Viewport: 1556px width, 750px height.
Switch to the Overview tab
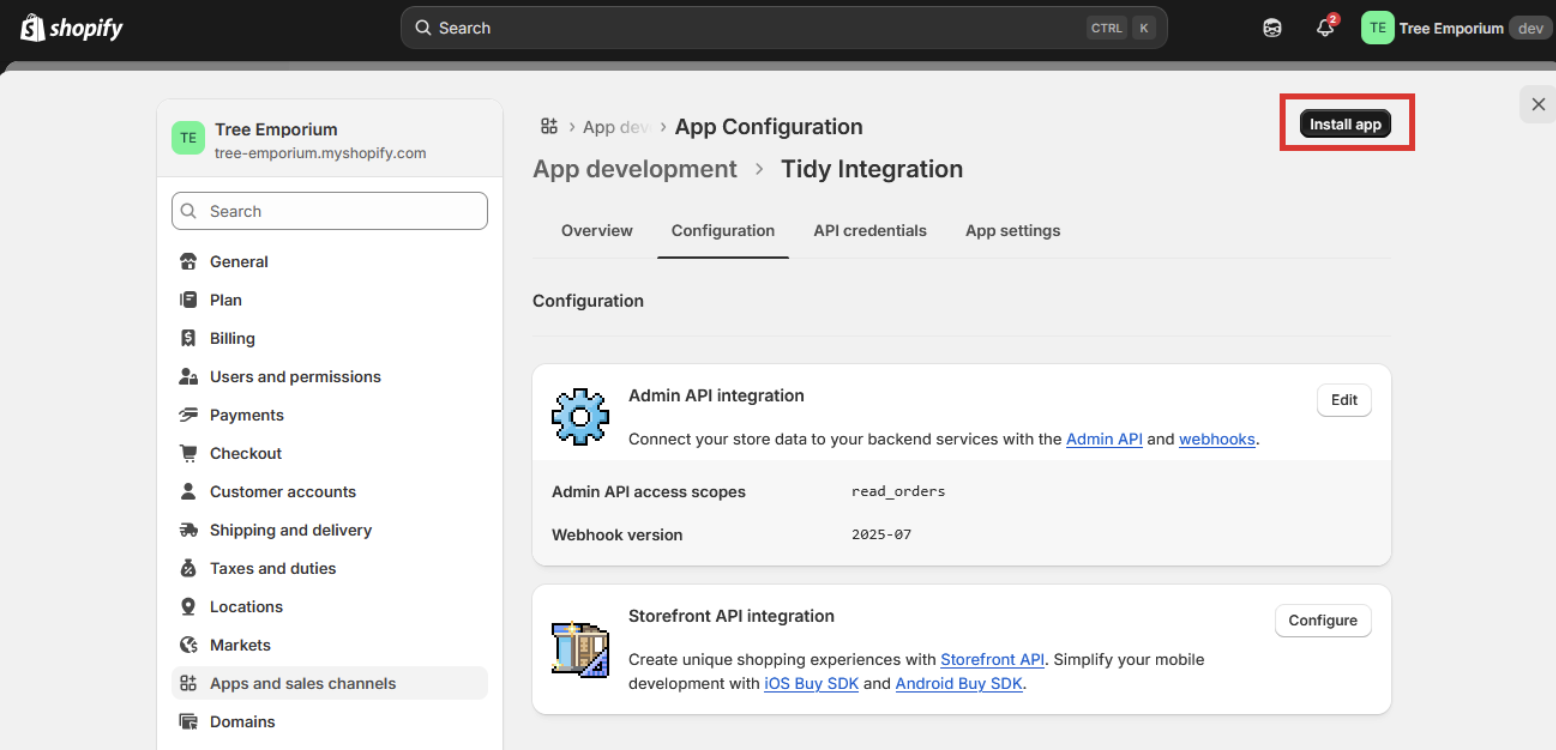click(x=597, y=231)
